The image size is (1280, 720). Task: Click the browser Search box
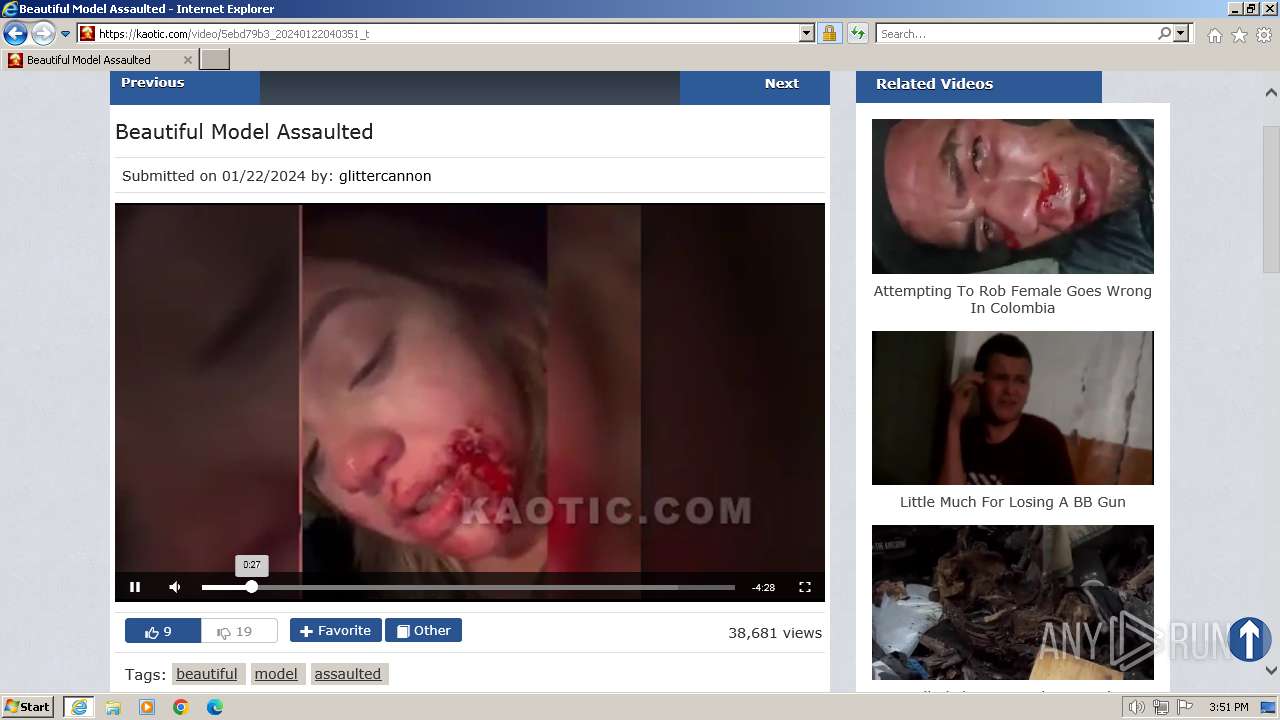pyautogui.click(x=1016, y=34)
